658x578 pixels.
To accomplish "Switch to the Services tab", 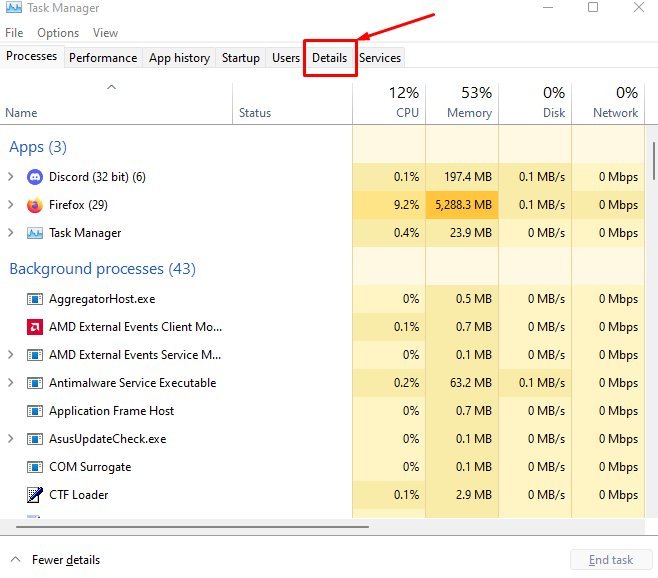I will 380,58.
